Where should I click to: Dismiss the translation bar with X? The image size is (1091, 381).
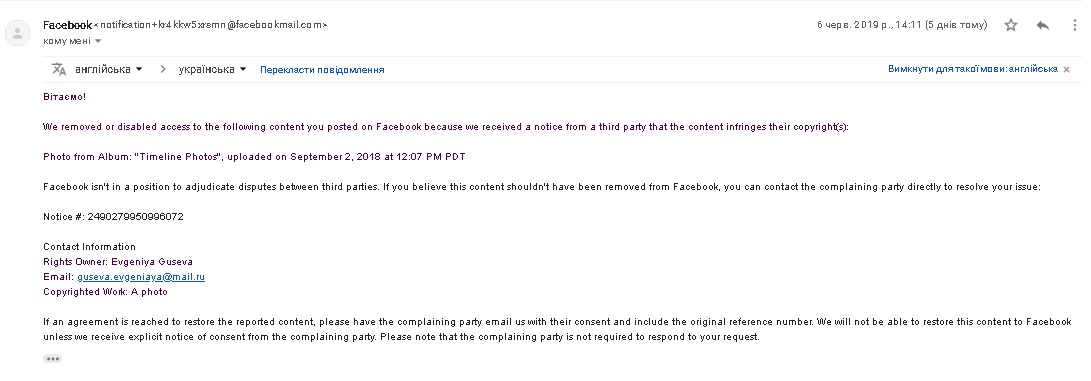point(1066,70)
